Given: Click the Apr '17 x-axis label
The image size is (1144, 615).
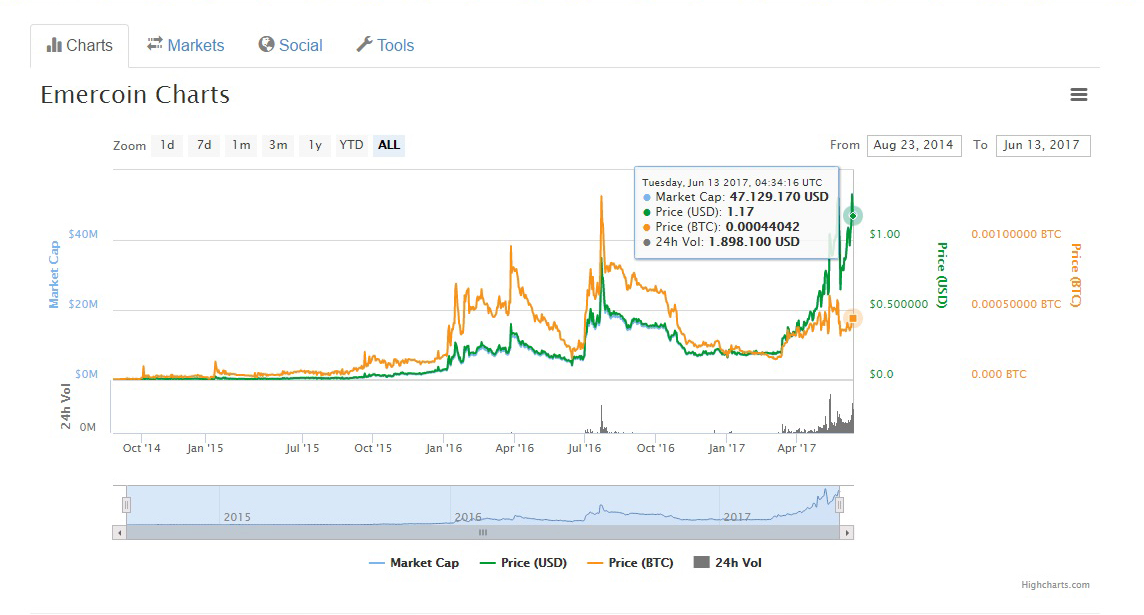Looking at the screenshot, I should click(797, 449).
